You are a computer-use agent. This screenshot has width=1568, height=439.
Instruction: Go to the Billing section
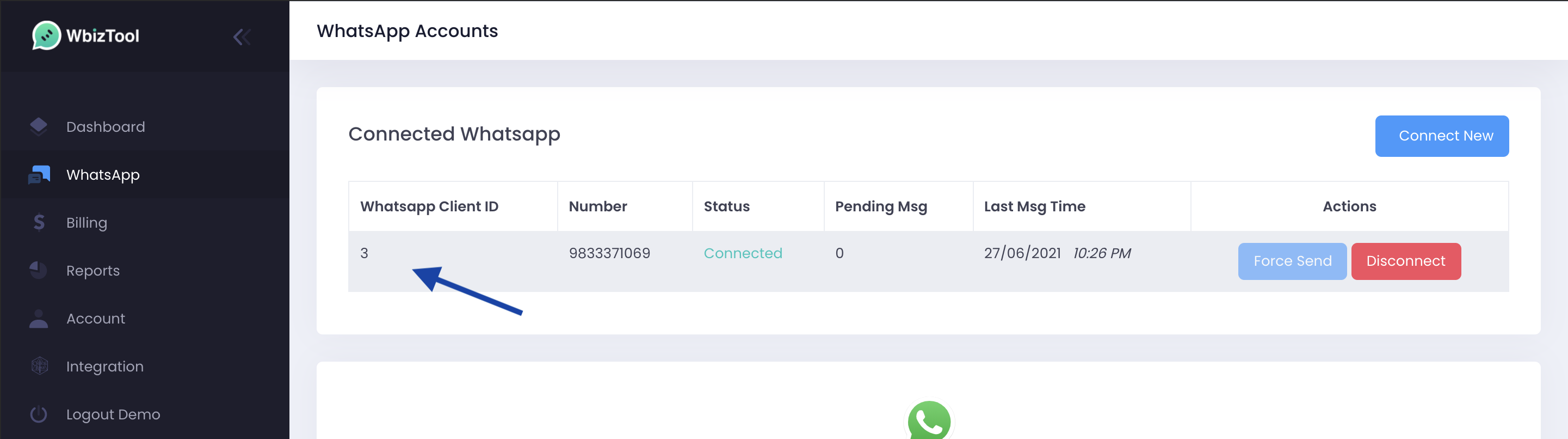[x=87, y=223]
